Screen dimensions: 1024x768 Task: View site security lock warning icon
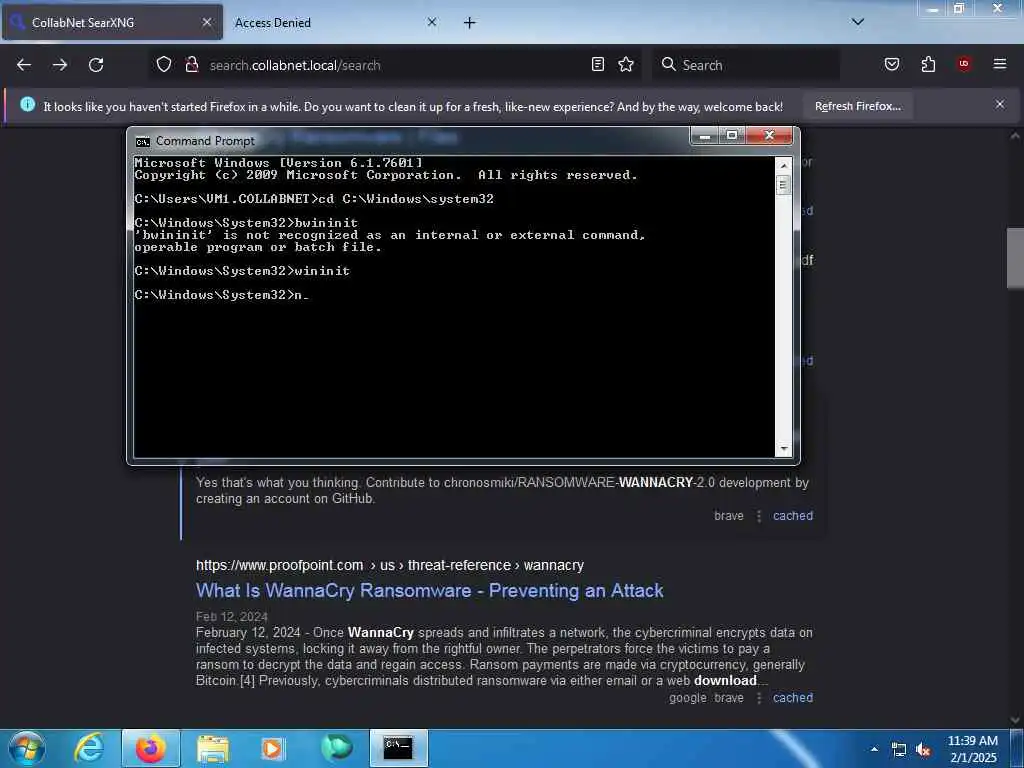pyautogui.click(x=191, y=65)
